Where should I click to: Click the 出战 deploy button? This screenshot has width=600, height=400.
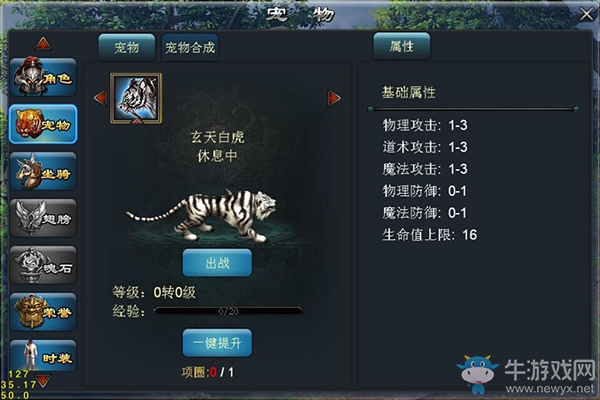[217, 263]
